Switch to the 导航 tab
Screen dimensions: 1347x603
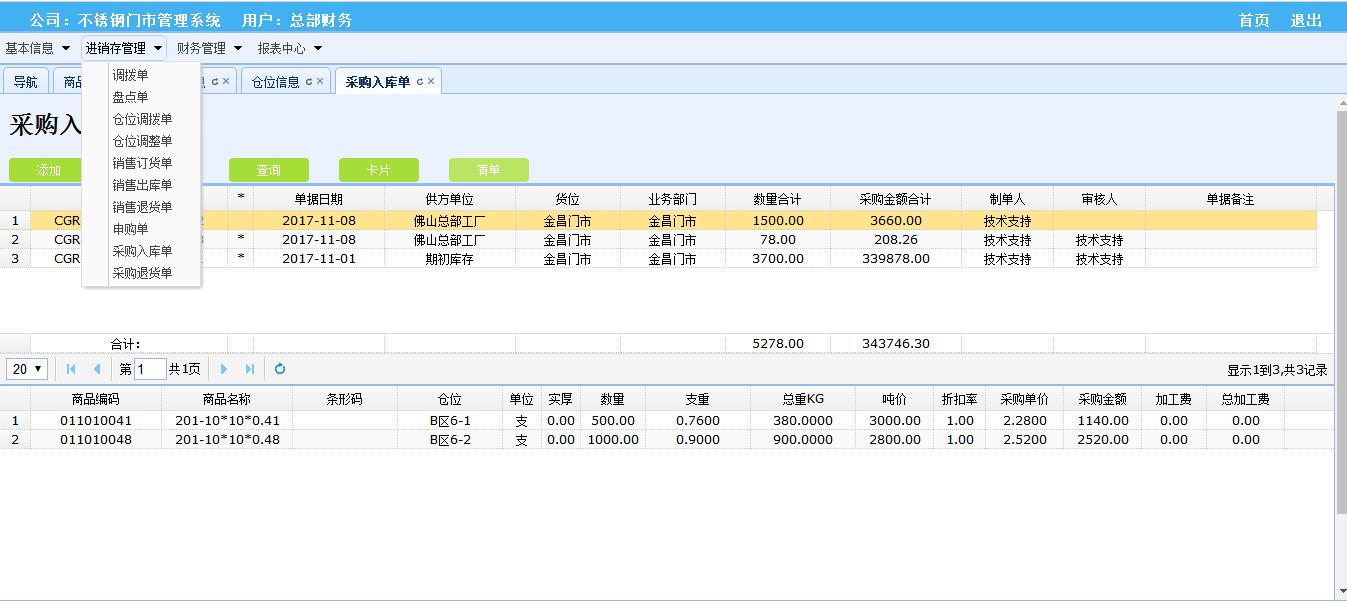tap(25, 82)
